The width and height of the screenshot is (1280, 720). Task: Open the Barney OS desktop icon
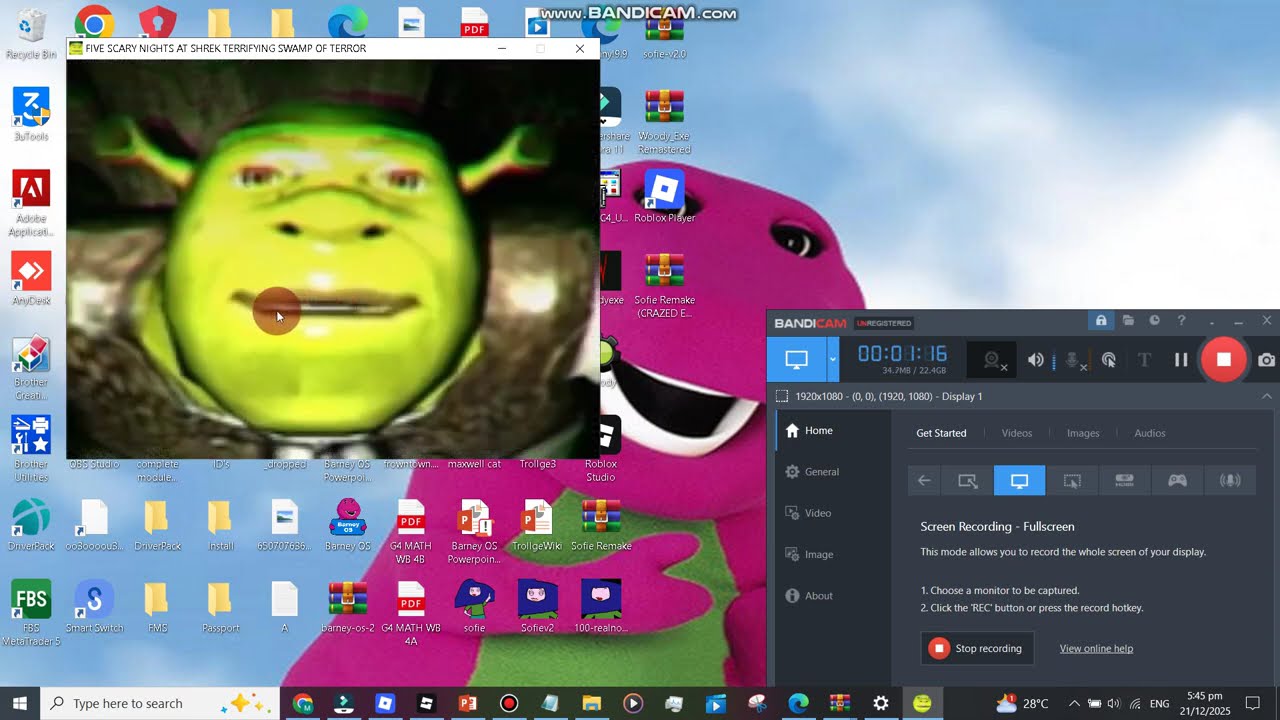[347, 525]
